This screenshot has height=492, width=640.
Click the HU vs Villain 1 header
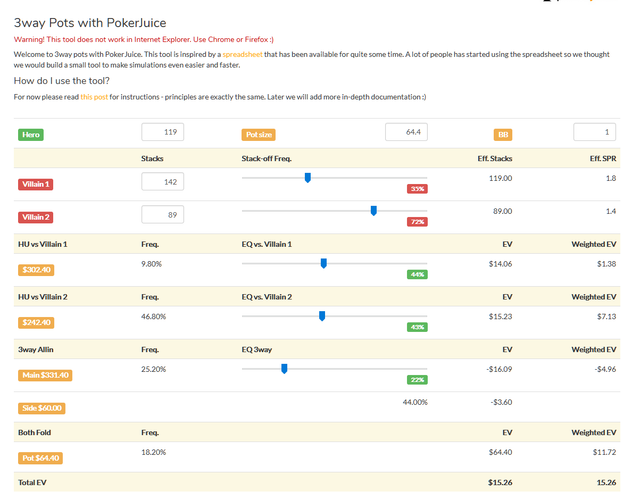point(42,244)
